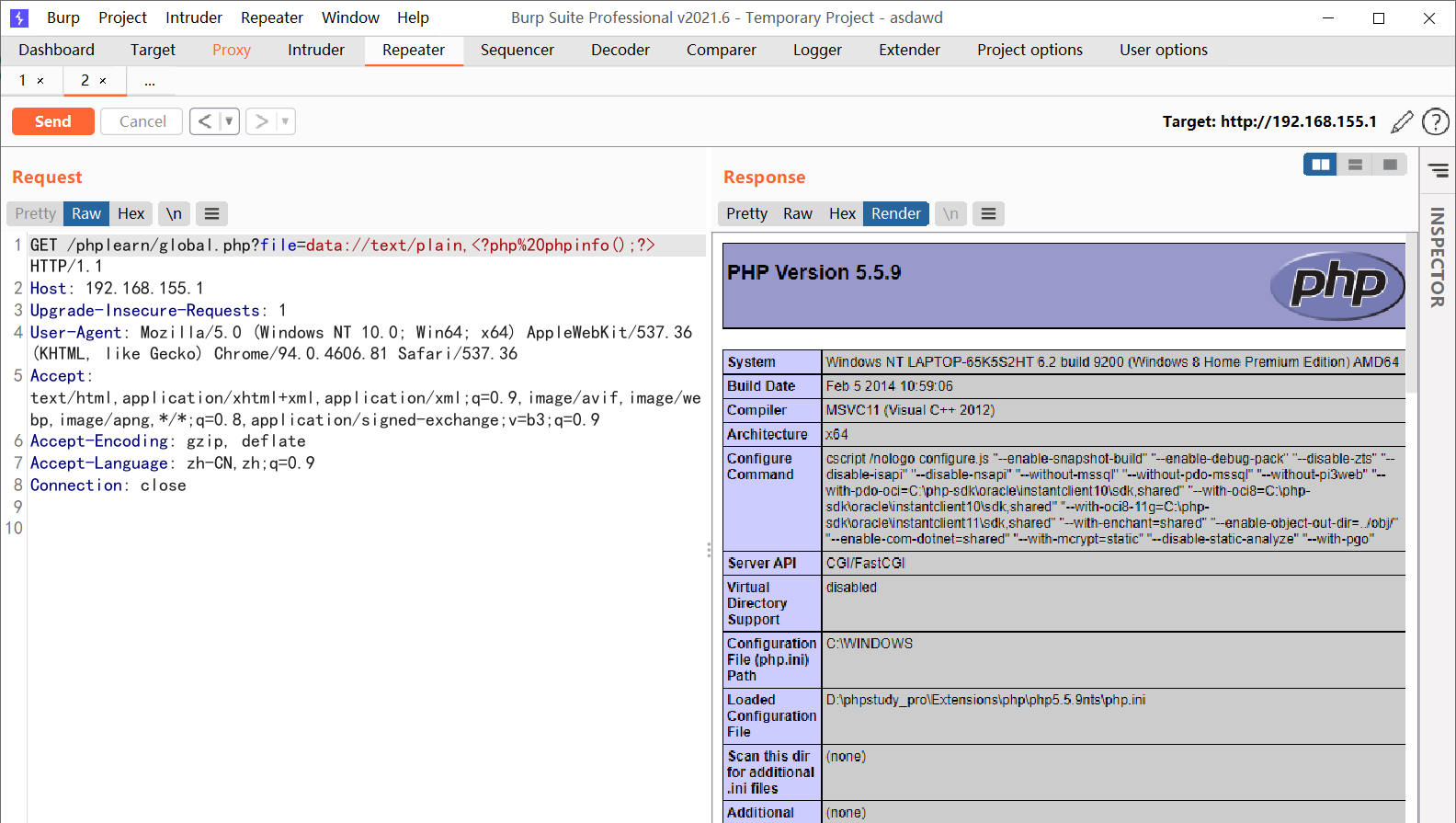
Task: Open the Window menu
Action: pos(350,17)
